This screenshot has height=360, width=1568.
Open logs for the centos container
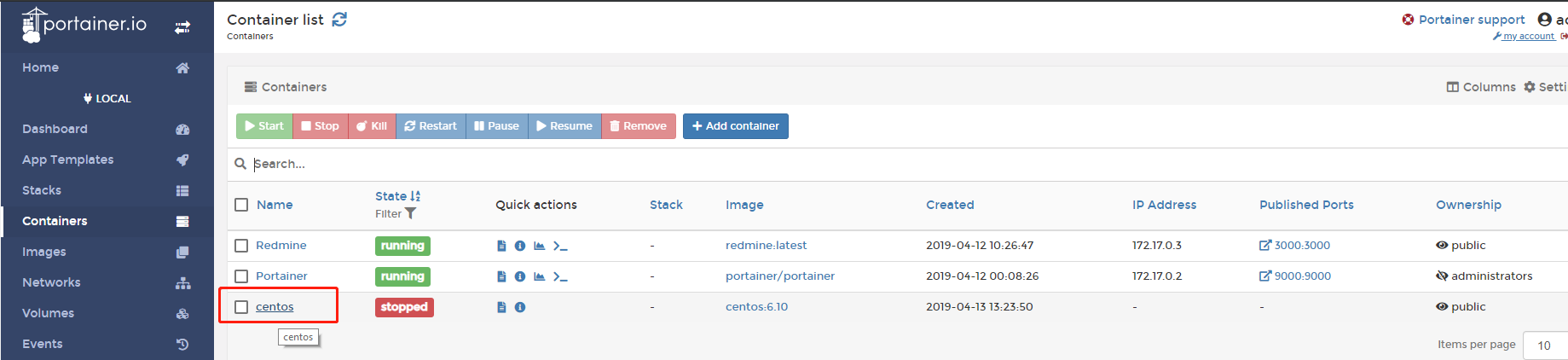501,307
